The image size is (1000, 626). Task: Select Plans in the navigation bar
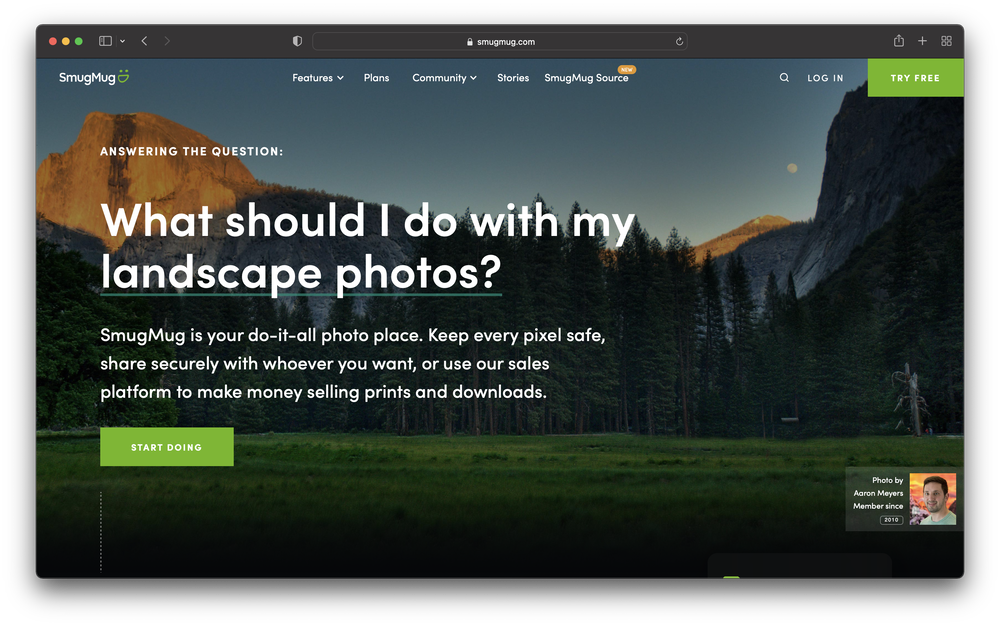(376, 77)
